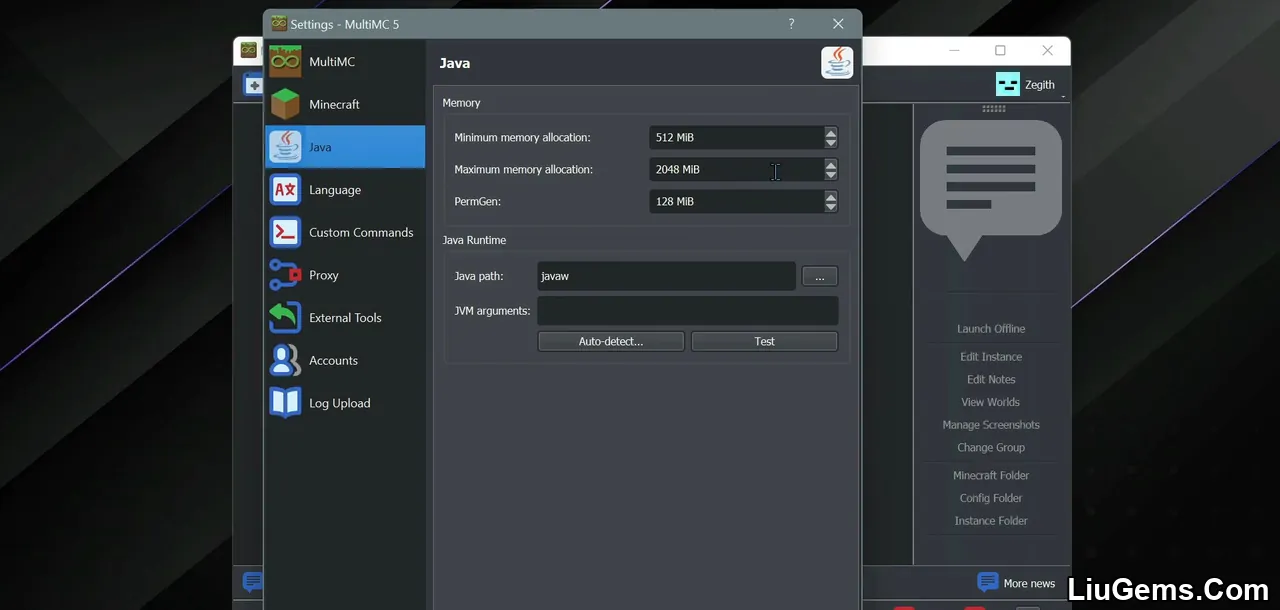Viewport: 1280px width, 610px height.
Task: Increase minimum memory allocation with up arrow
Action: pos(831,132)
